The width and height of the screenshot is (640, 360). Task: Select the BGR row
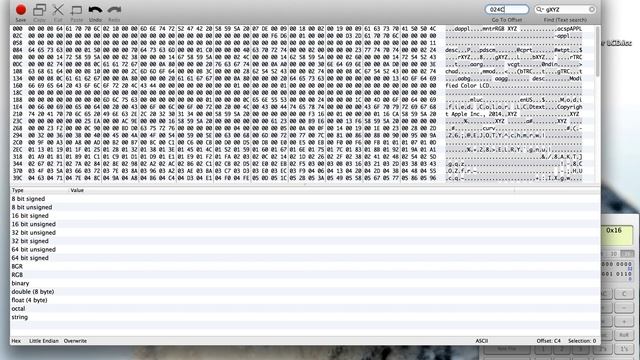305,266
